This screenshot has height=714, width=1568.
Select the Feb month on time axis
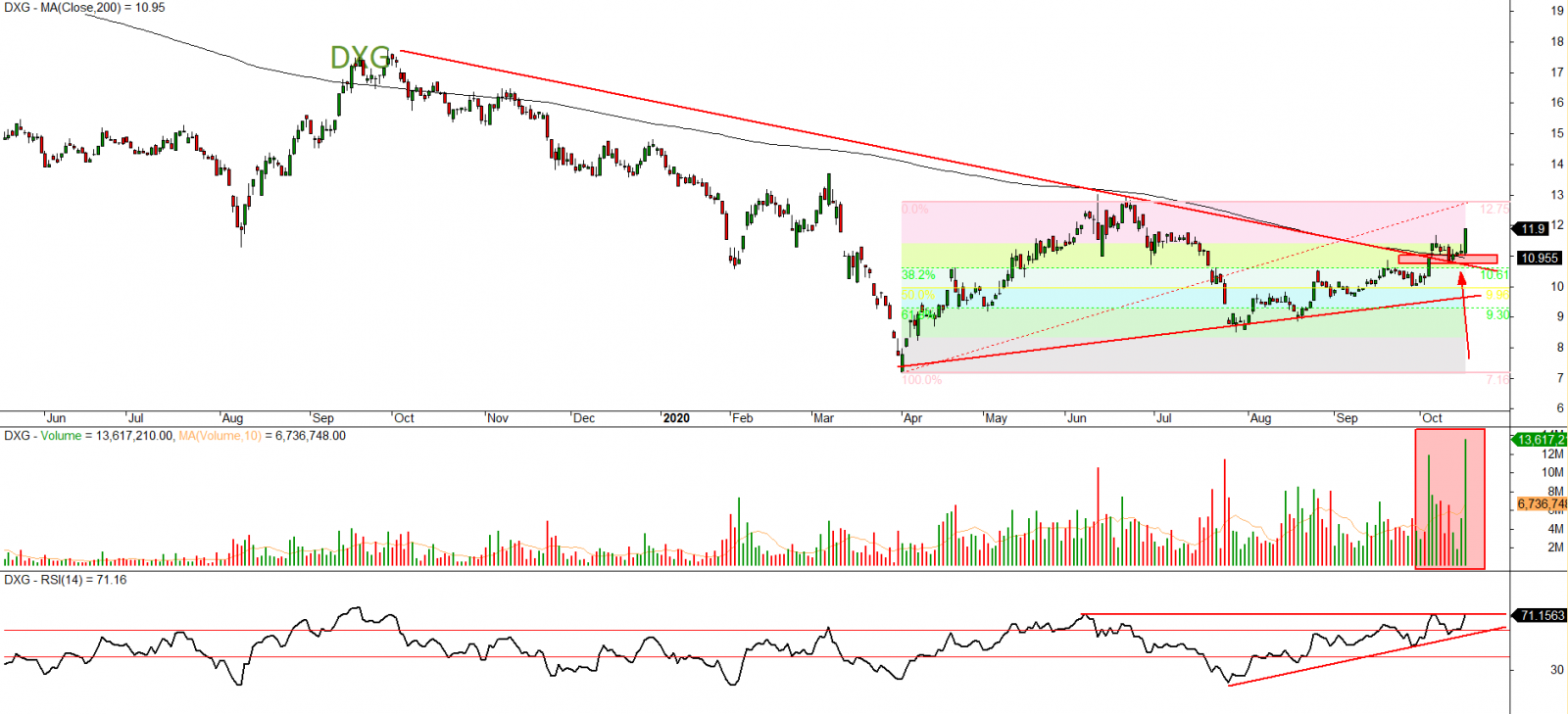coord(743,418)
